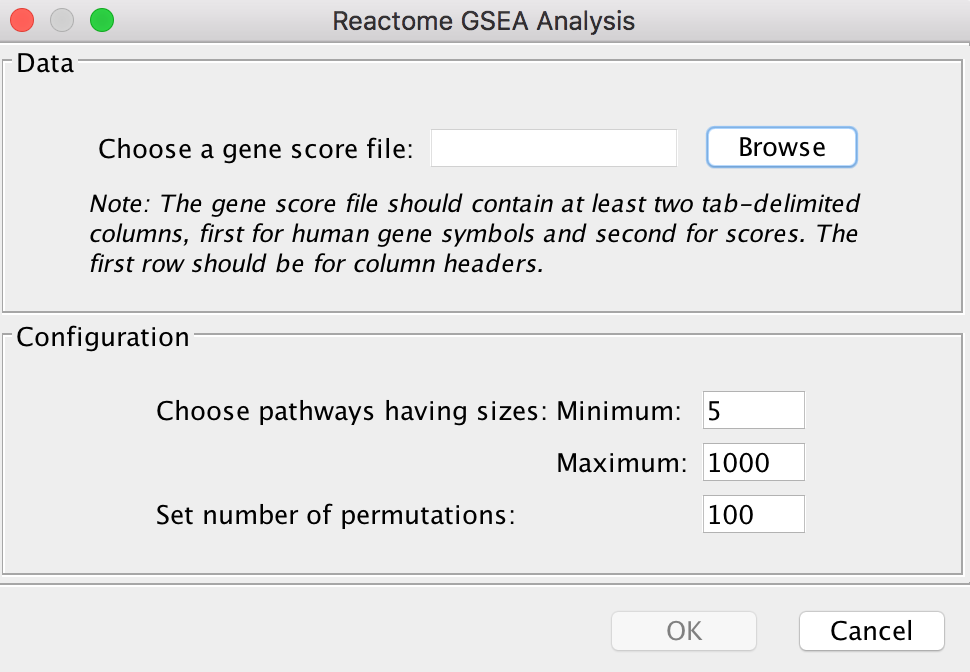970x672 pixels.
Task: Click the Browse button
Action: coord(781,147)
